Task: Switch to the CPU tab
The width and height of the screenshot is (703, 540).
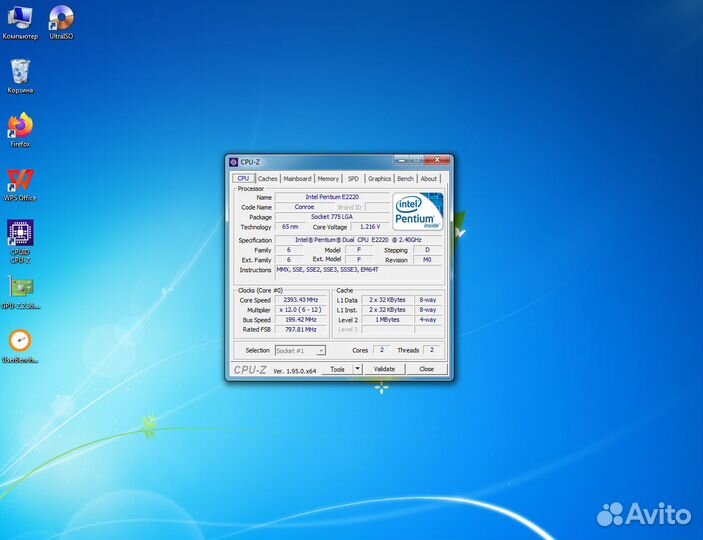Action: pos(243,178)
